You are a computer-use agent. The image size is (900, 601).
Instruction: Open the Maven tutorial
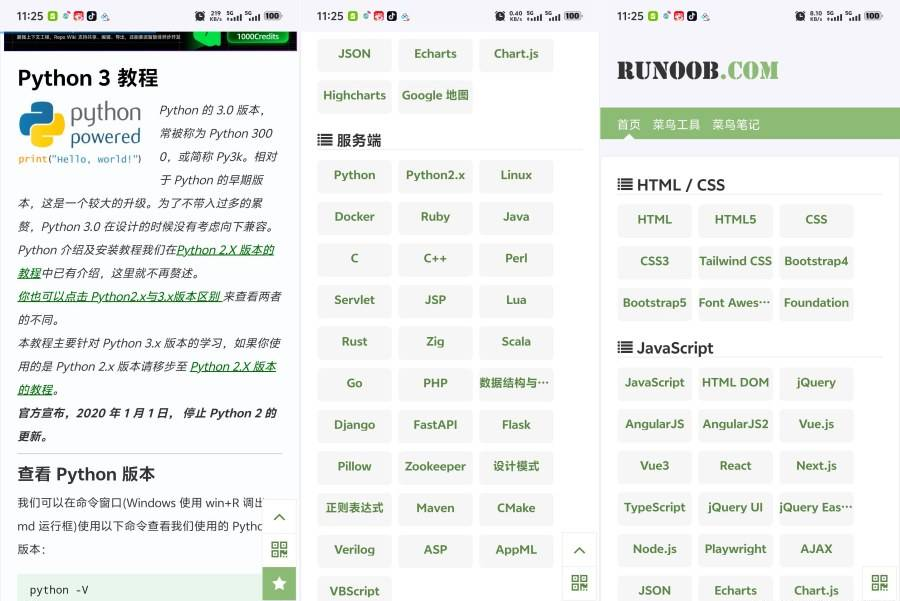[435, 509]
